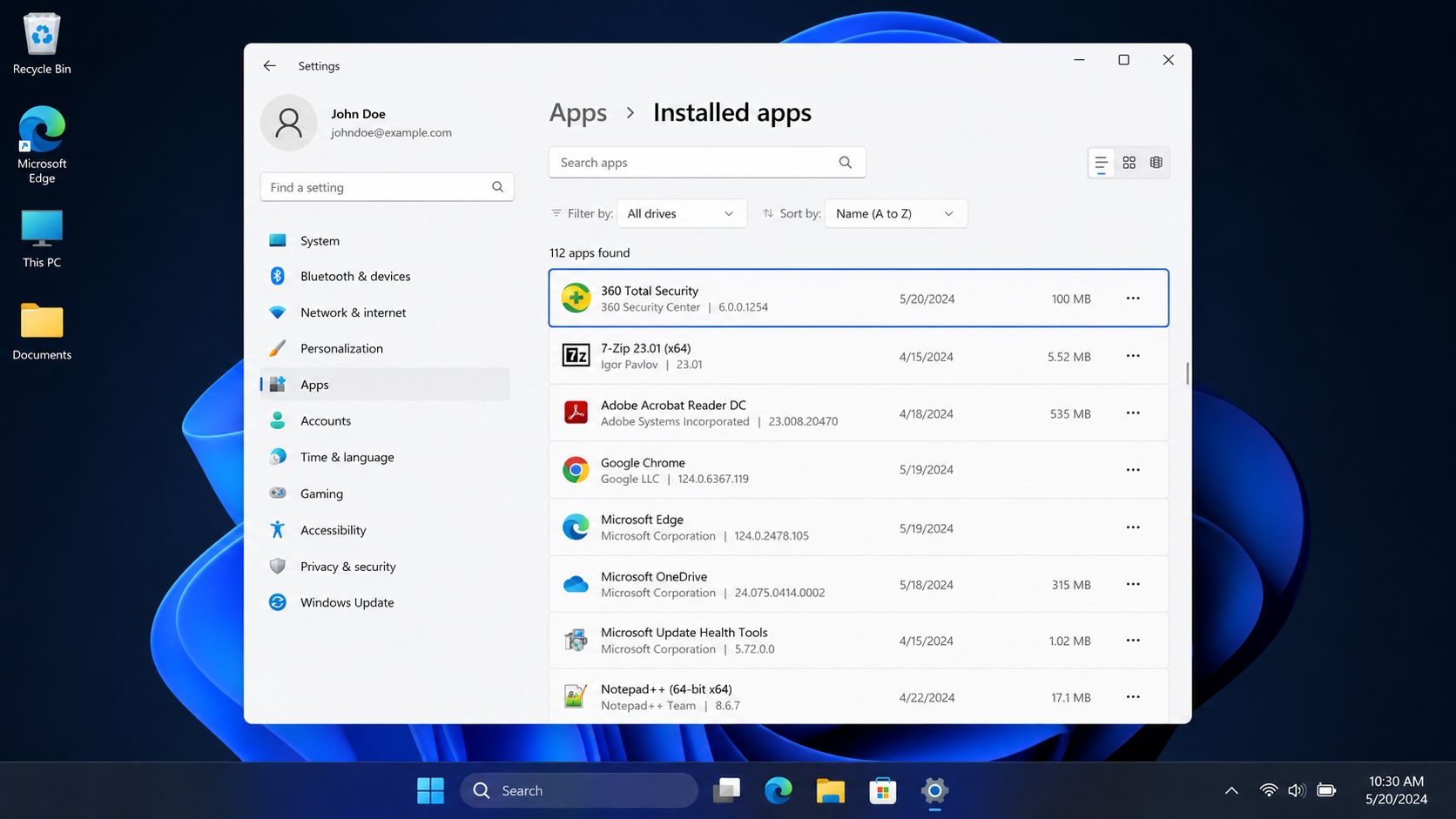This screenshot has height=819, width=1456.
Task: Open the Filter by All drives dropdown
Action: point(681,214)
